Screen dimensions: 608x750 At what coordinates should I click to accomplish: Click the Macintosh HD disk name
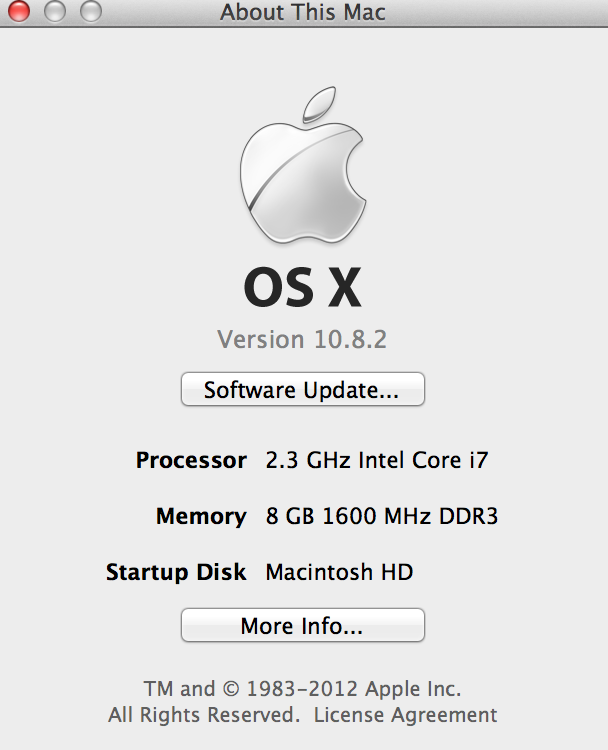339,573
